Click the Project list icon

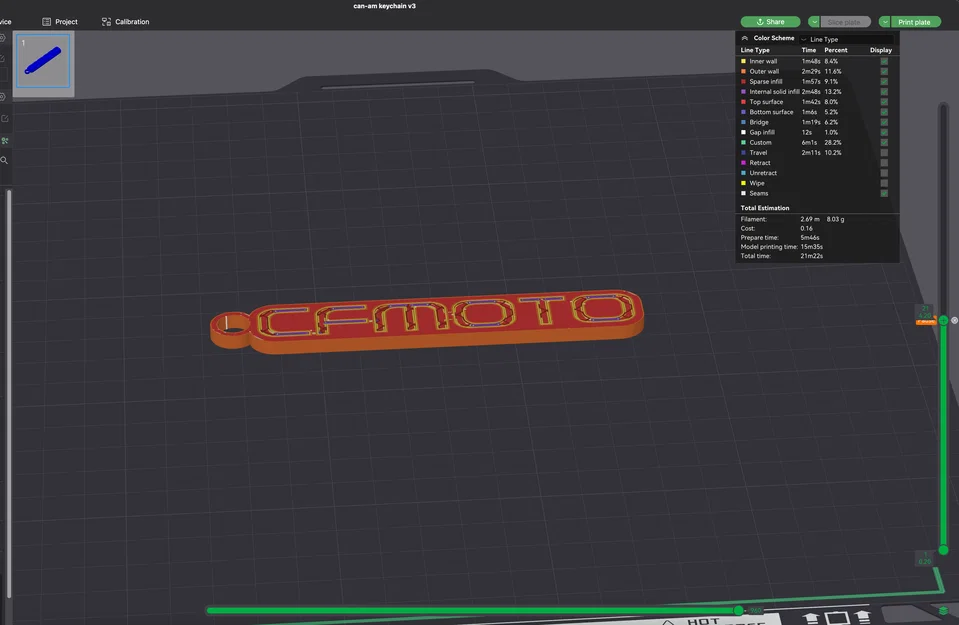(46, 21)
